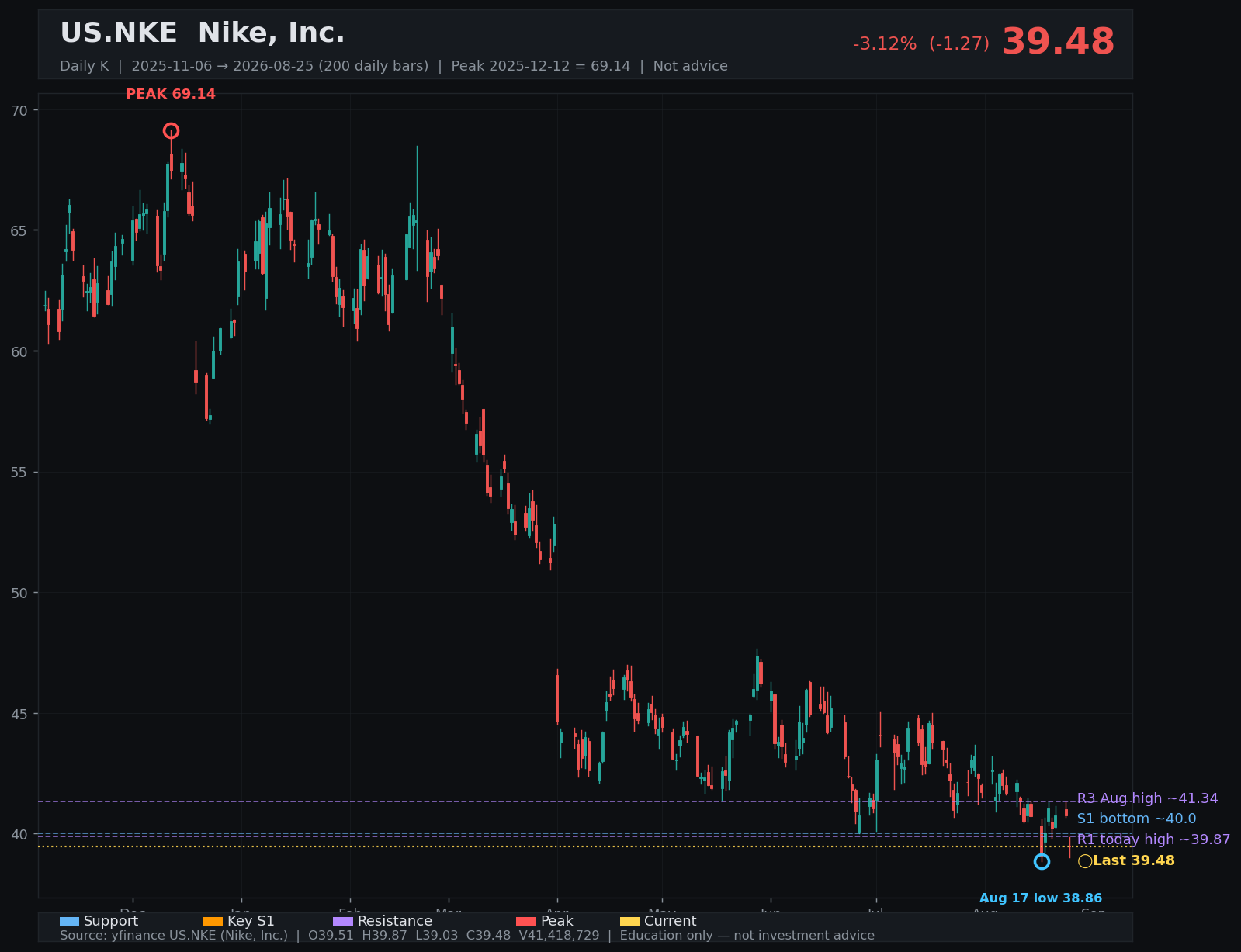This screenshot has height=952, width=1241.
Task: Click the yfinance source line in the footer
Action: click(x=467, y=936)
